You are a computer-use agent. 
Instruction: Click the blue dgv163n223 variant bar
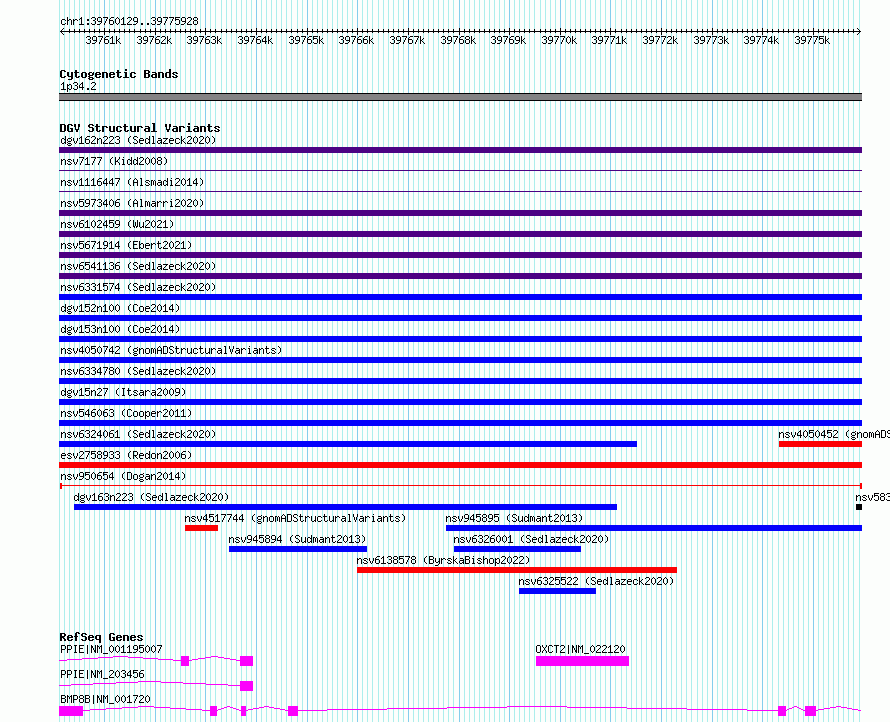click(345, 507)
